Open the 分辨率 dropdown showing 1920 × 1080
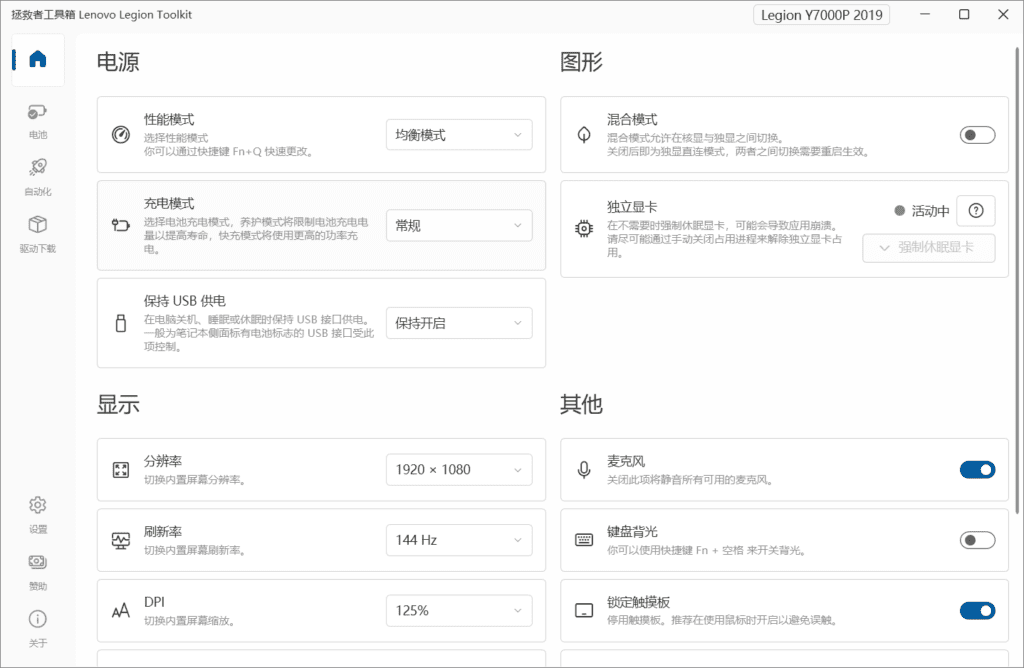This screenshot has height=668, width=1024. coord(459,469)
